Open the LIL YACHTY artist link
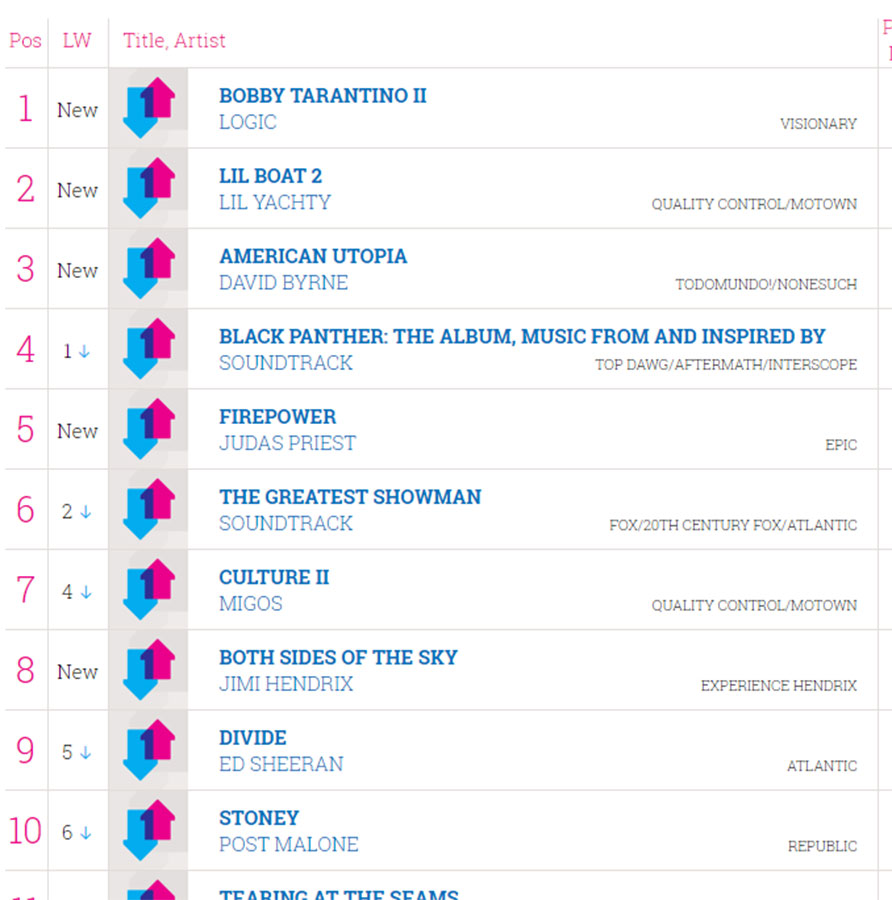Viewport: 892px width, 900px height. click(275, 203)
